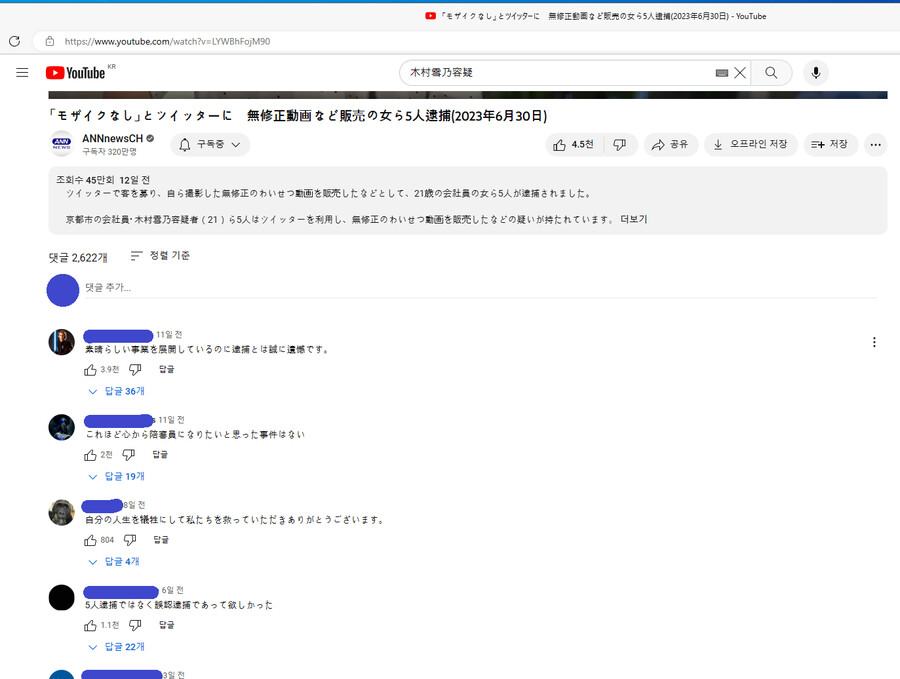Click comment count text 댓글 2,622개
The image size is (900, 679).
[78, 258]
